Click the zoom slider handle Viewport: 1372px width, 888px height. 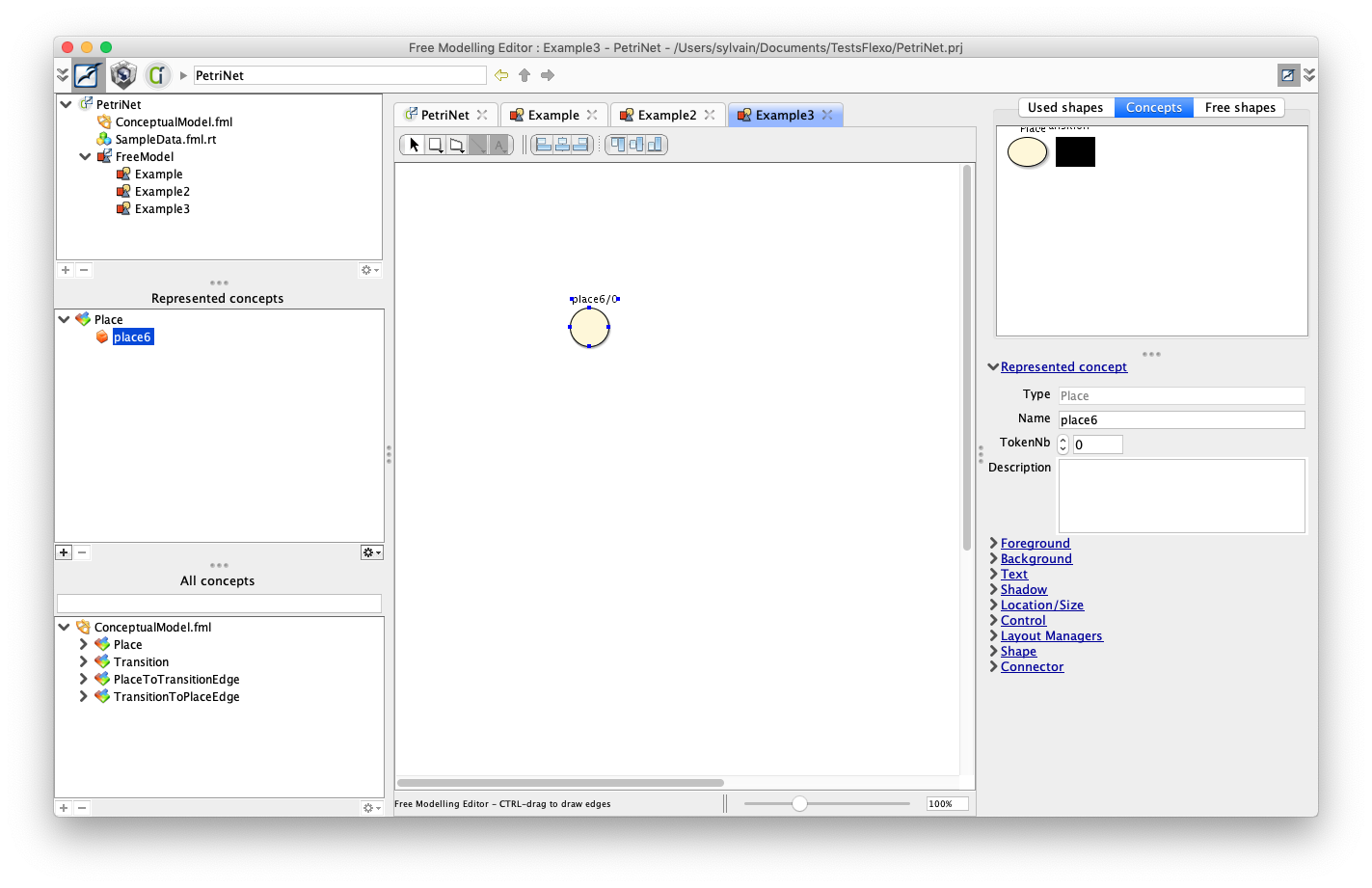point(799,803)
